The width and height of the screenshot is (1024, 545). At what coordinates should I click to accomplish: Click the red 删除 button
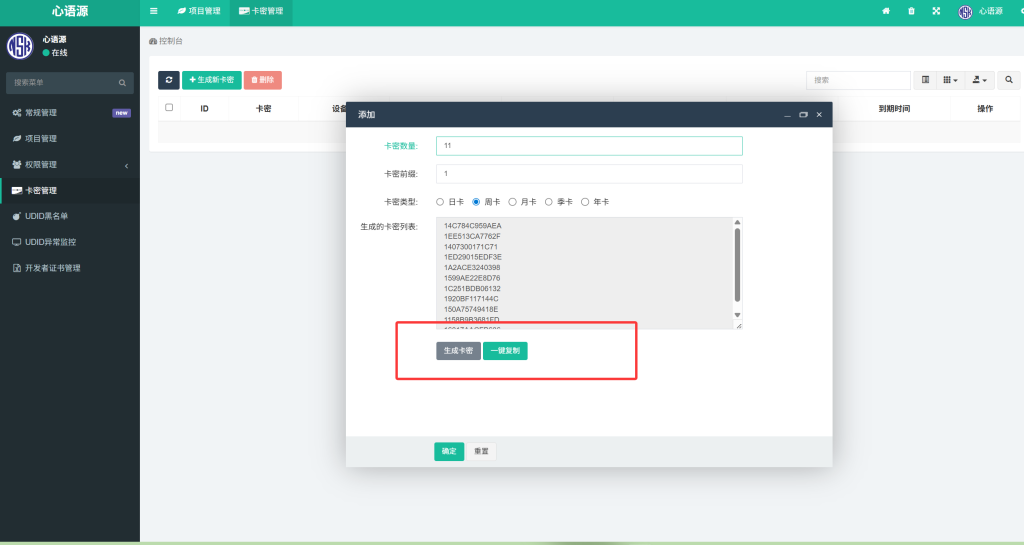point(263,80)
